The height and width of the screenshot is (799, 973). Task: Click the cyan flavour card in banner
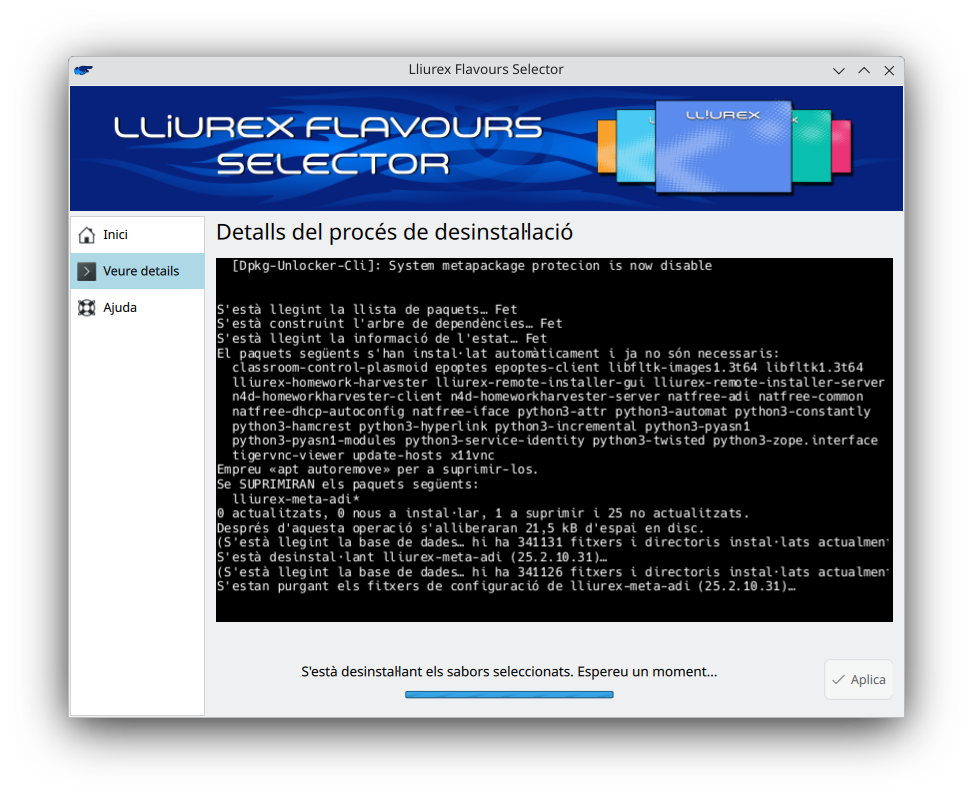634,147
